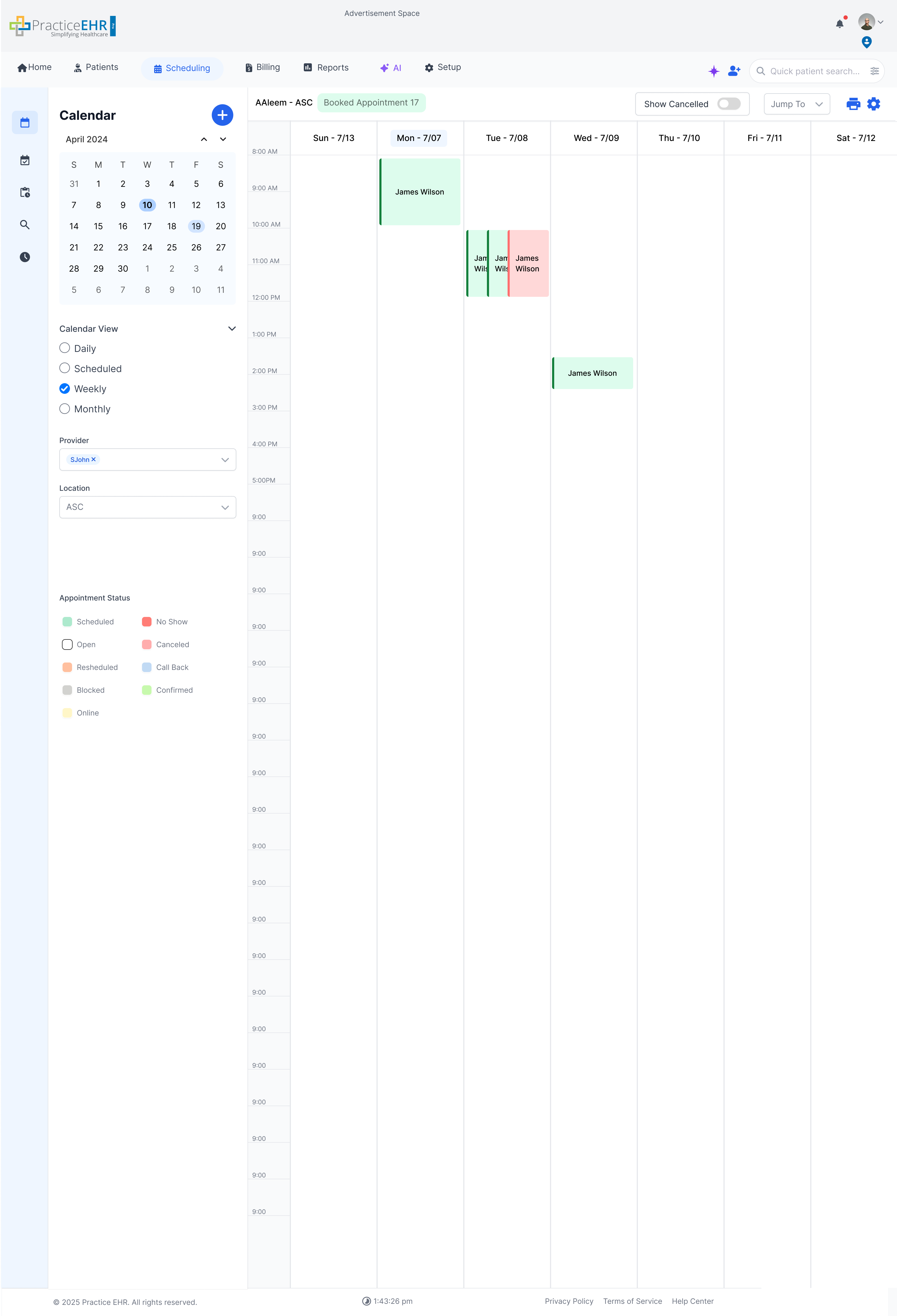Open the Privacy Policy link in footer
This screenshot has width=897, height=1316.
pos(569,1301)
